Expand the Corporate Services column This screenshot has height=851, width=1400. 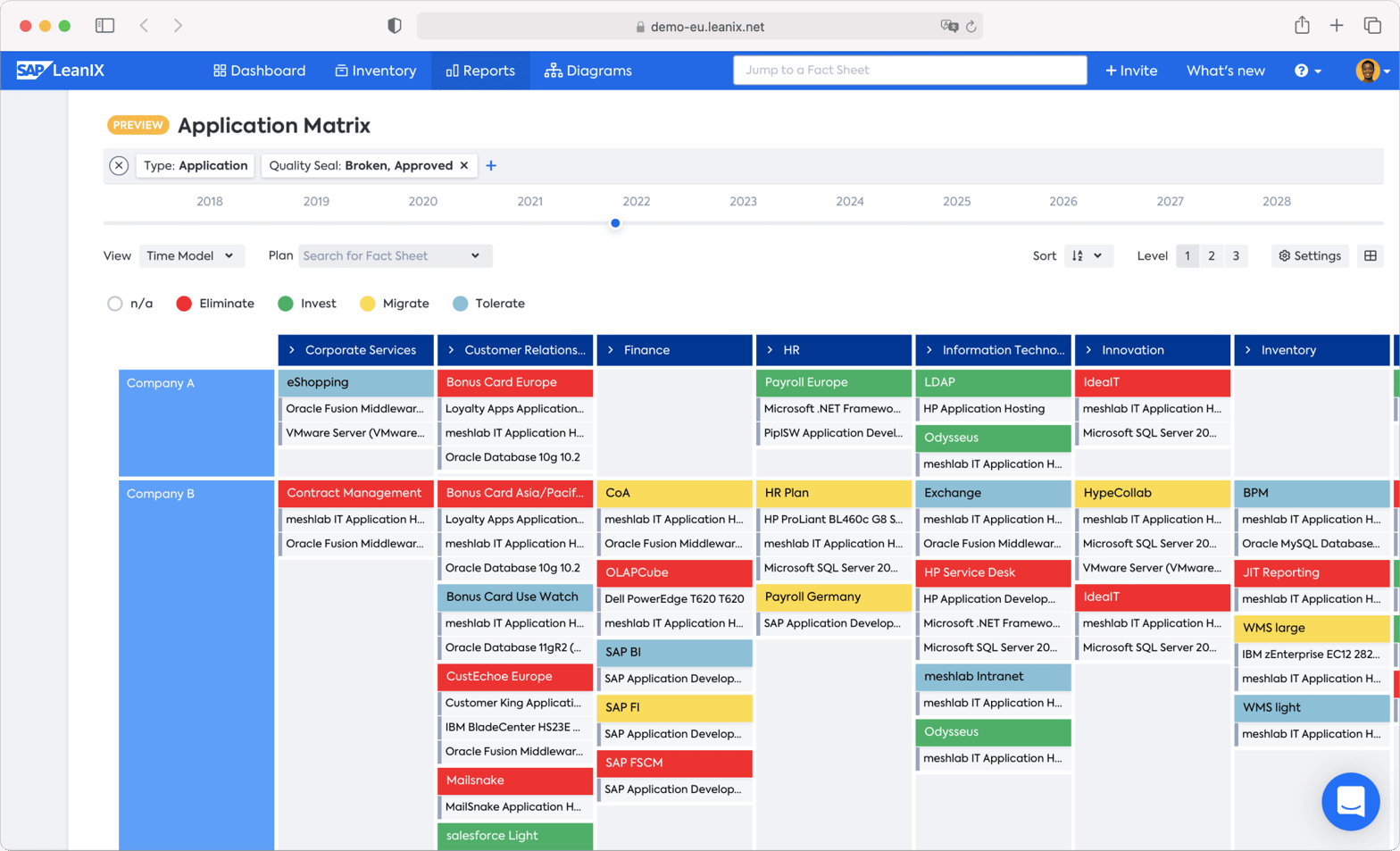point(292,350)
